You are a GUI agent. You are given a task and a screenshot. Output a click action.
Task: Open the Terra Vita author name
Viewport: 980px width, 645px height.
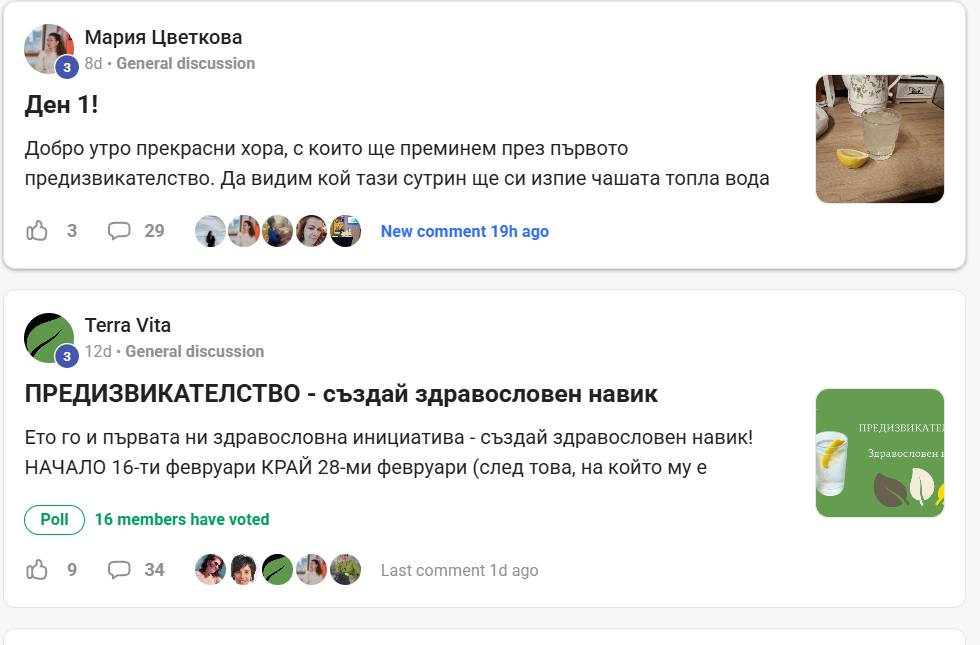127,325
